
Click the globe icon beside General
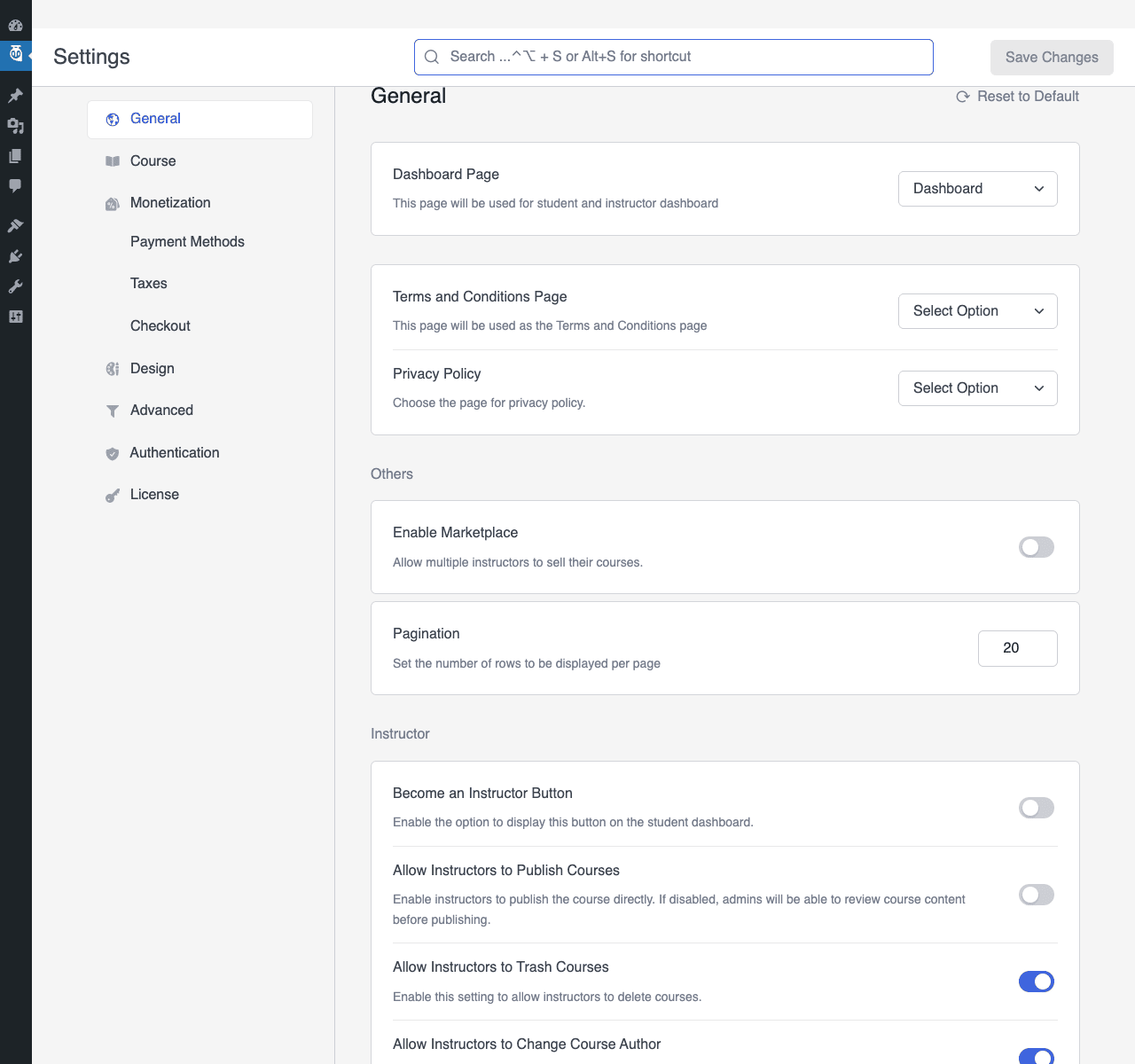tap(113, 120)
